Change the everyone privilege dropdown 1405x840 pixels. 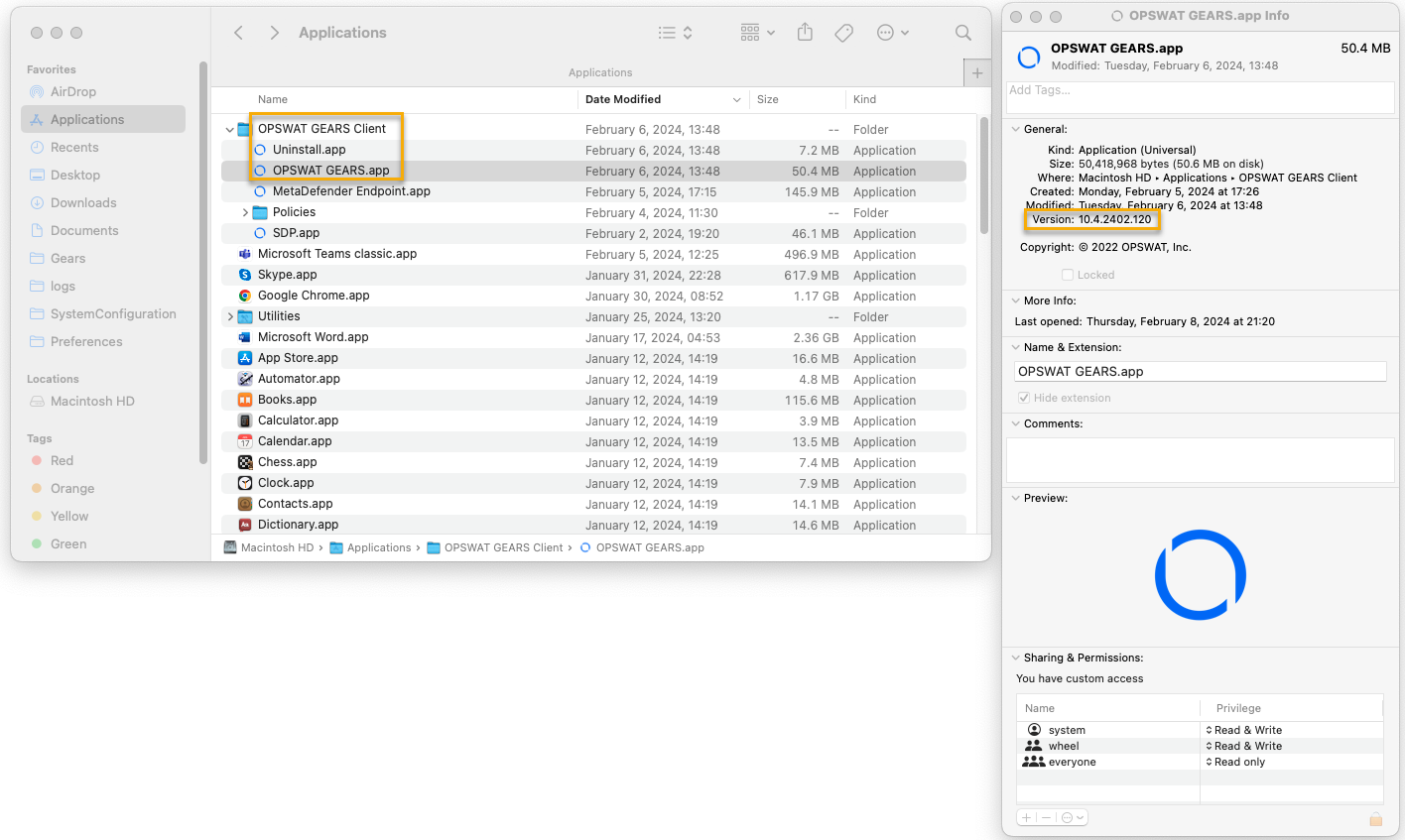1235,762
